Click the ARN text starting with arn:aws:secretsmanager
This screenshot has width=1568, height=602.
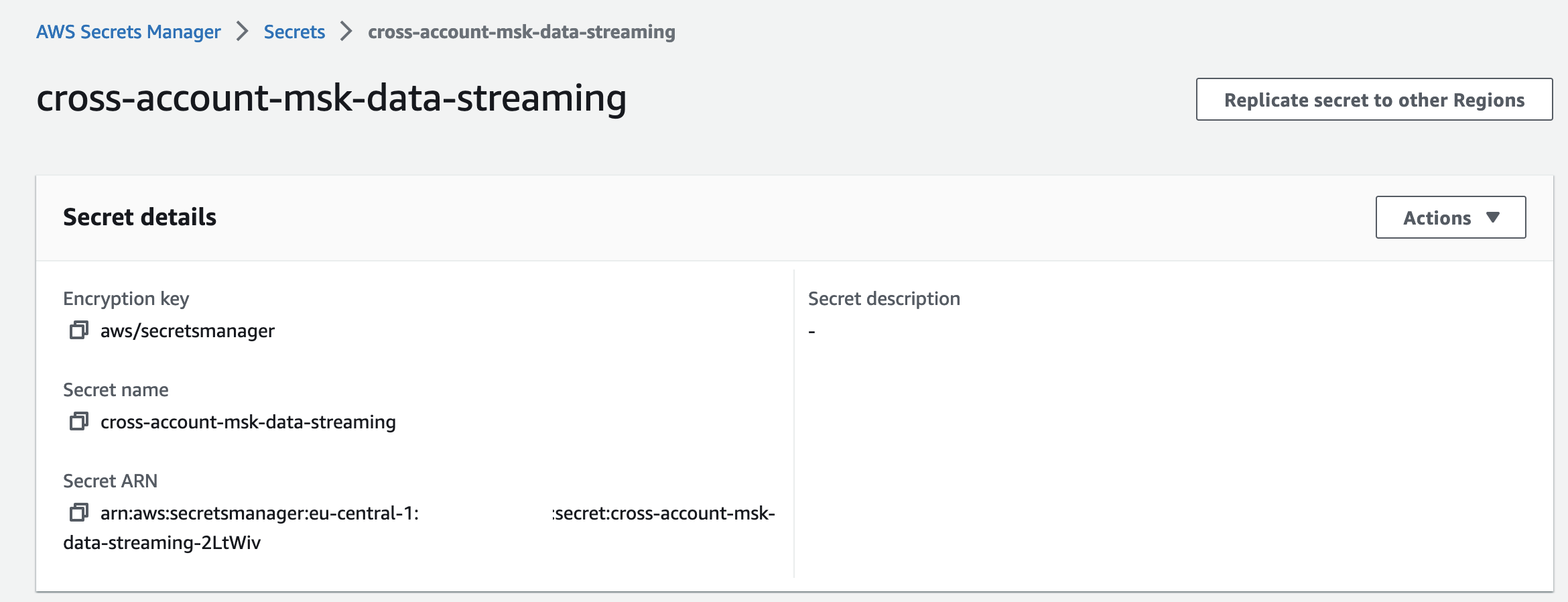259,514
